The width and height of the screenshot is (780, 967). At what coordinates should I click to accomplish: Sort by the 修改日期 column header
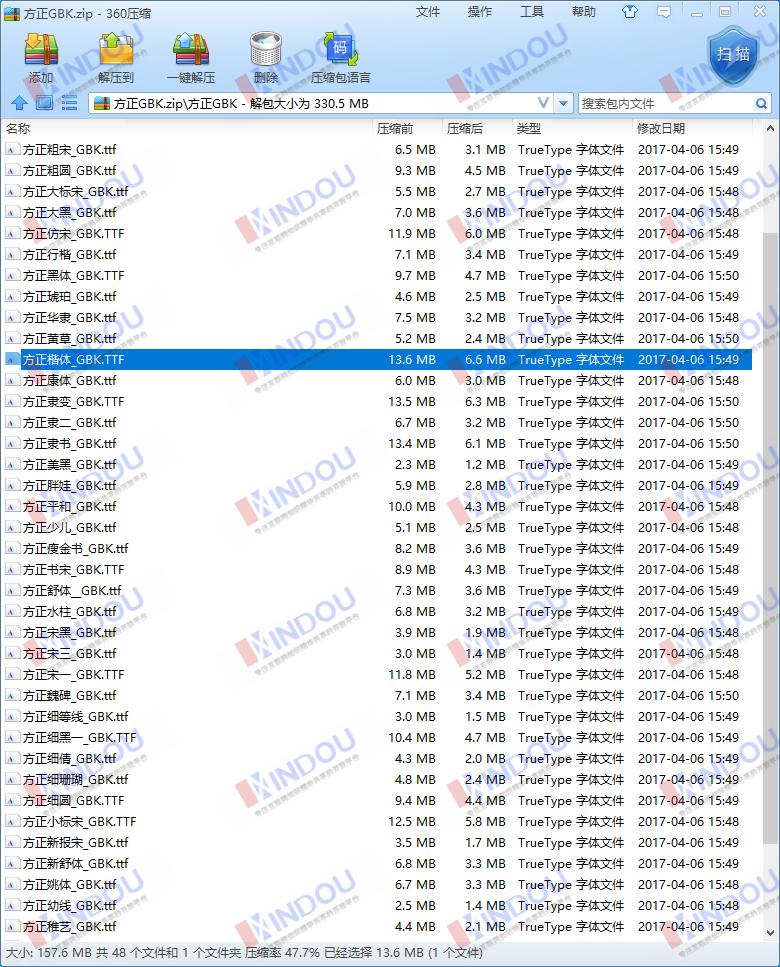click(x=661, y=128)
